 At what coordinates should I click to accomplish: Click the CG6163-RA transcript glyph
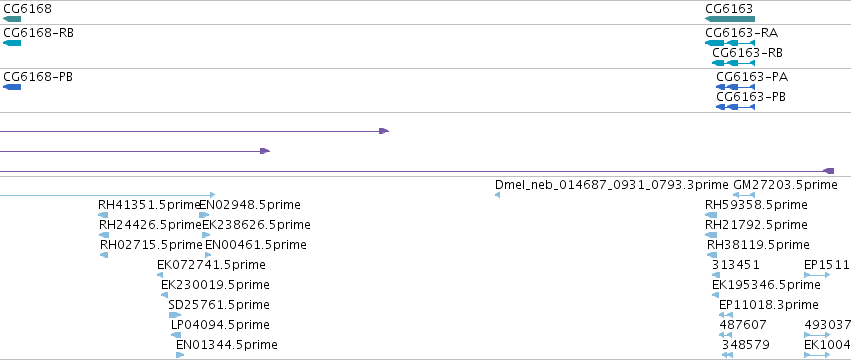pos(729,43)
